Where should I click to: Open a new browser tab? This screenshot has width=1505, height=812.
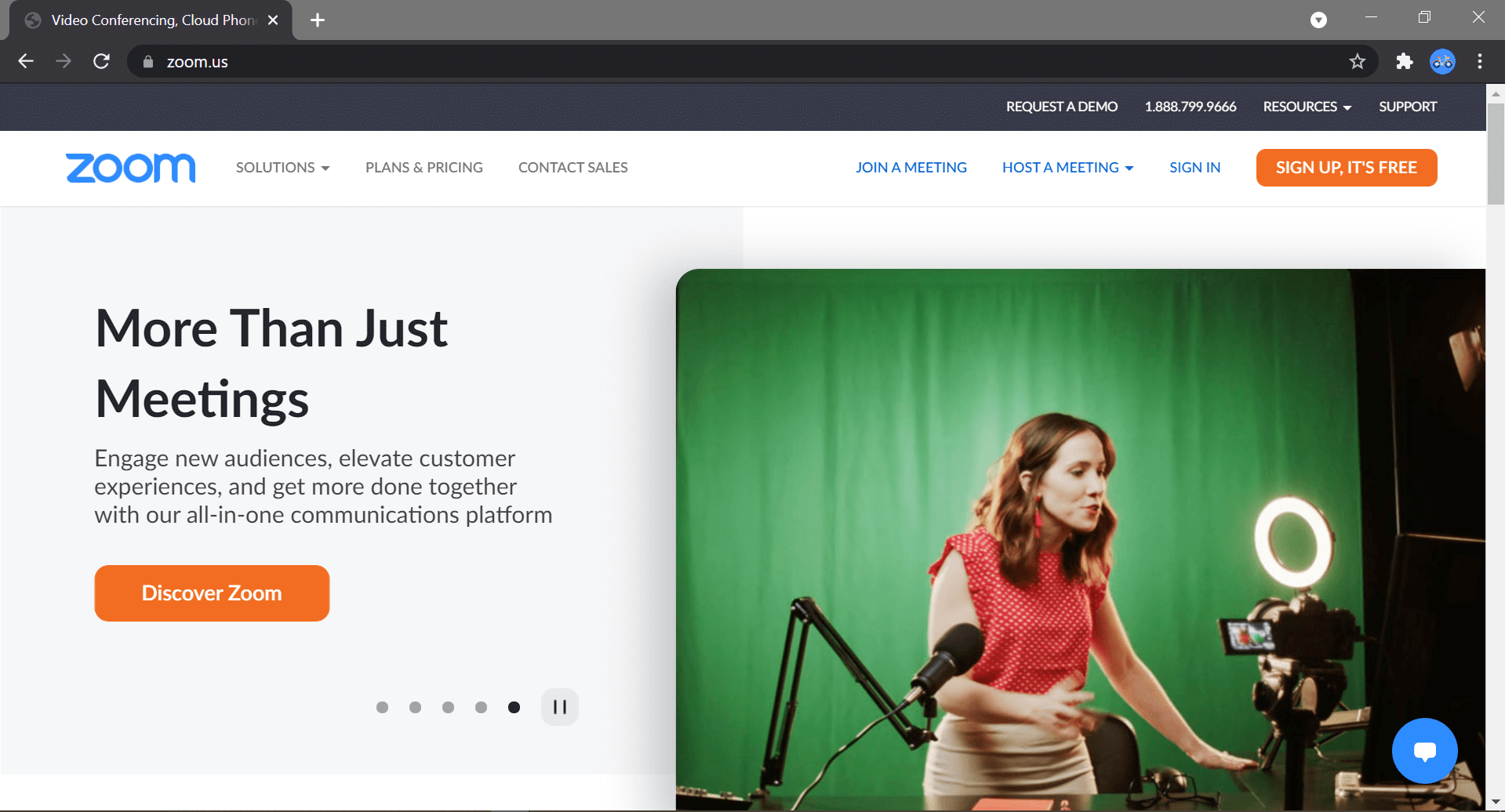(318, 20)
